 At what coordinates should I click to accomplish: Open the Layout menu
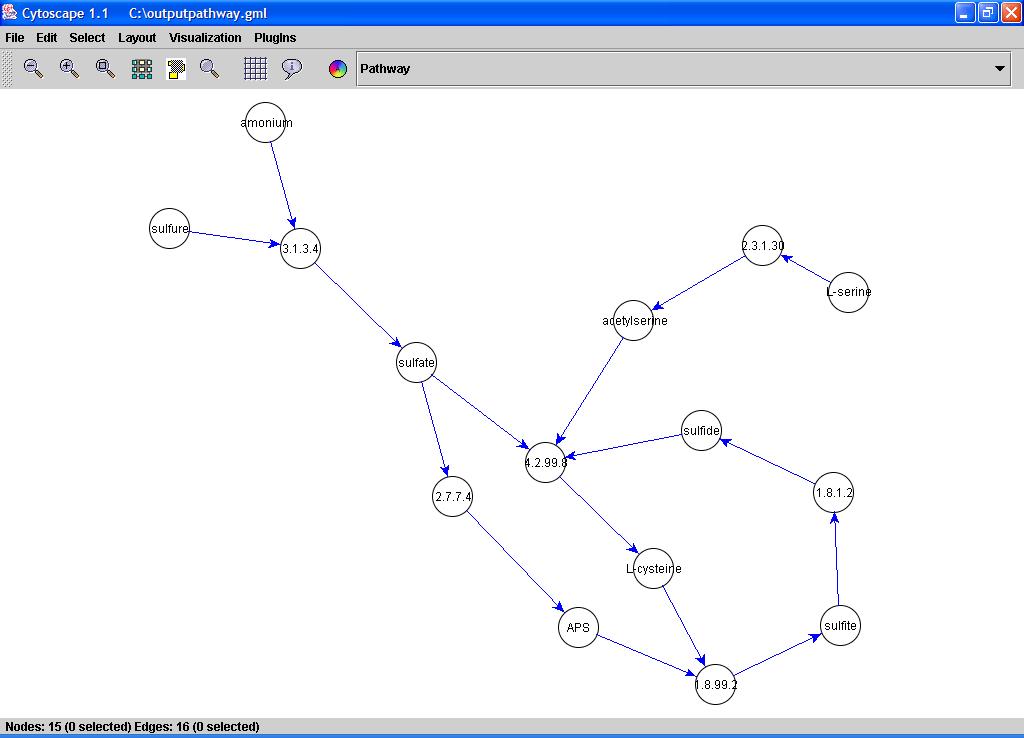pyautogui.click(x=137, y=38)
